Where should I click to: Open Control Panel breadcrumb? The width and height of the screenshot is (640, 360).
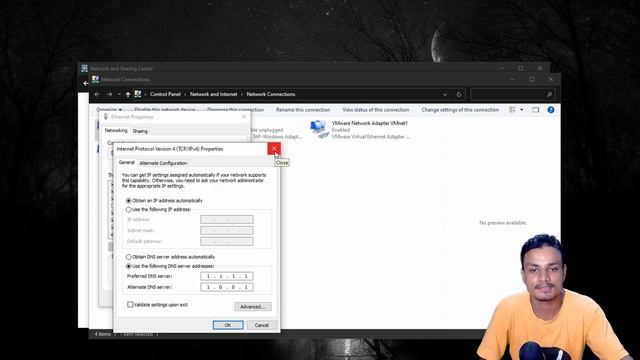click(165, 94)
